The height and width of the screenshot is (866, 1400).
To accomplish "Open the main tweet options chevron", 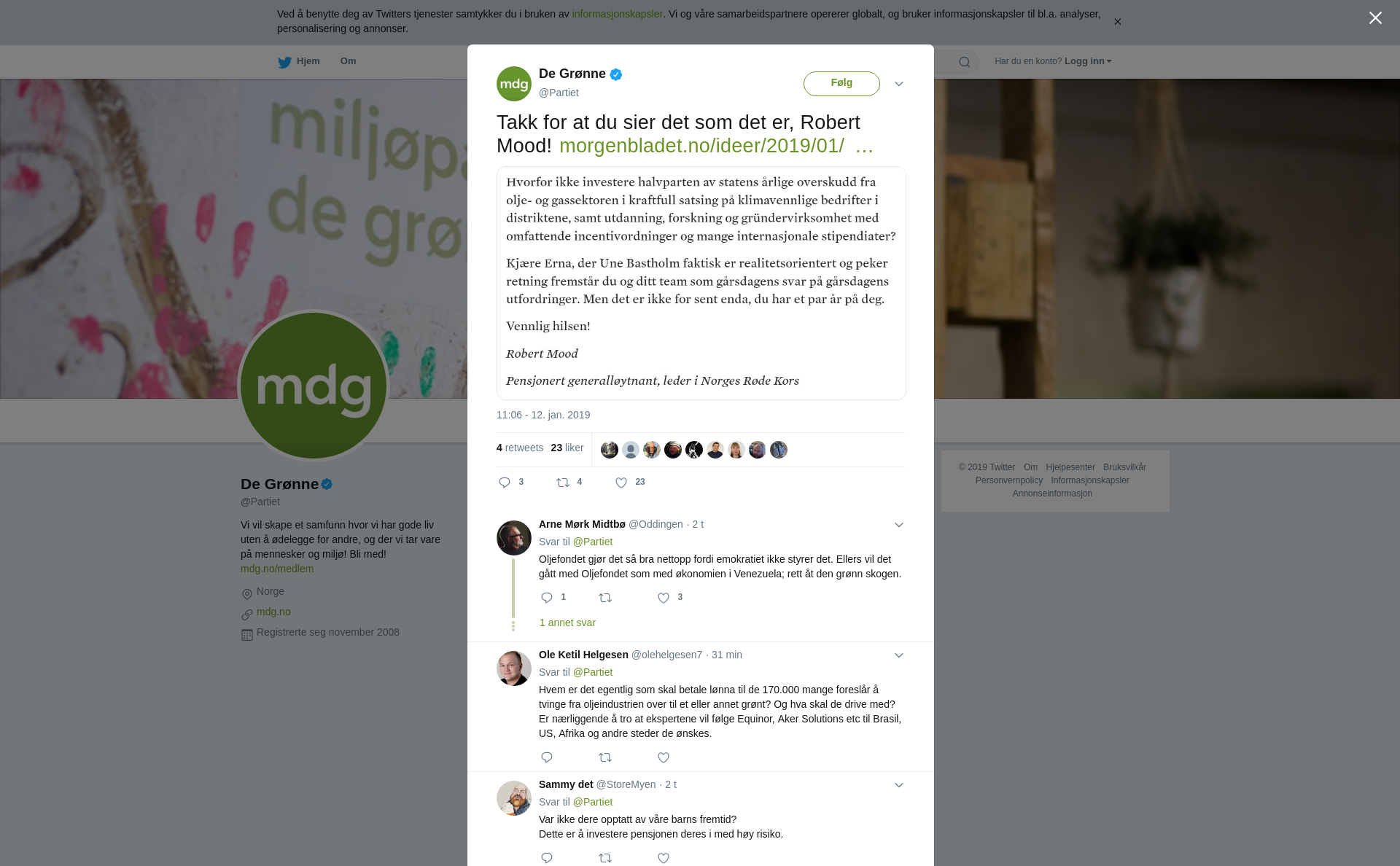I will click(x=899, y=84).
